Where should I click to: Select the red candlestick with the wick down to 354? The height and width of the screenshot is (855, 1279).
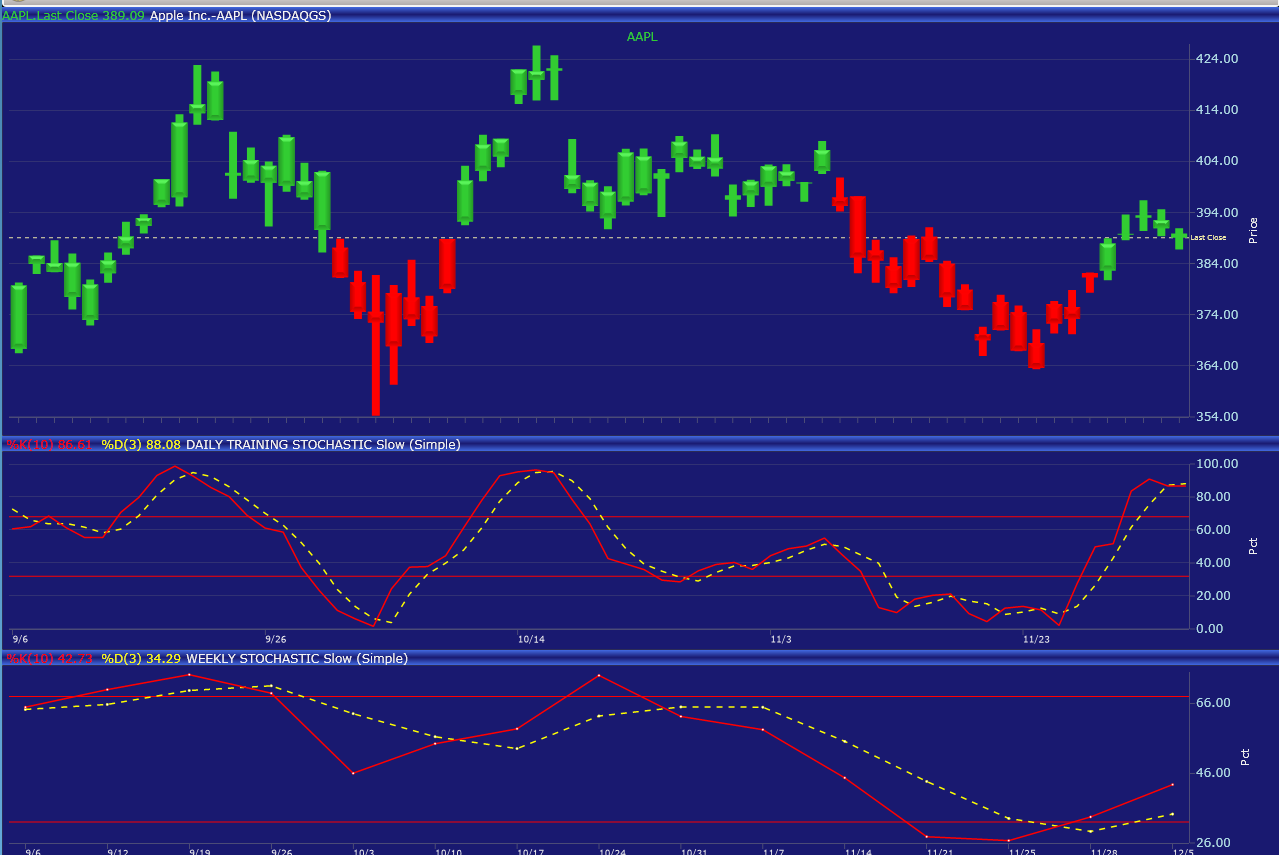click(x=376, y=345)
